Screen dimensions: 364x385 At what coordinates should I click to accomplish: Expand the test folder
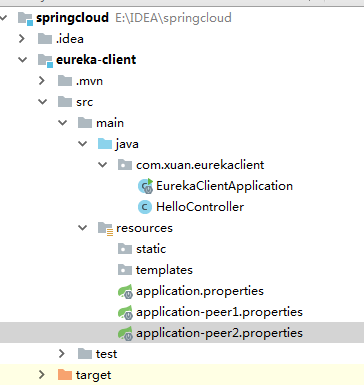62,354
